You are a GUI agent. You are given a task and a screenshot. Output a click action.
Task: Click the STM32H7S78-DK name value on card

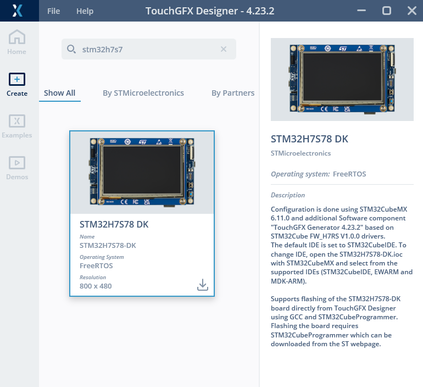click(108, 245)
